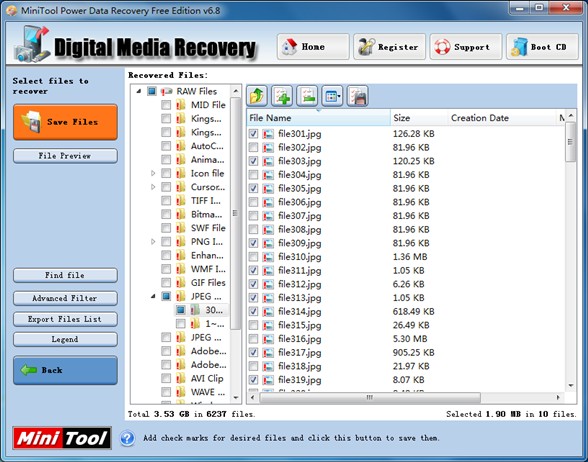Click the remove files with minus icon
The height and width of the screenshot is (462, 588).
pyautogui.click(x=307, y=96)
